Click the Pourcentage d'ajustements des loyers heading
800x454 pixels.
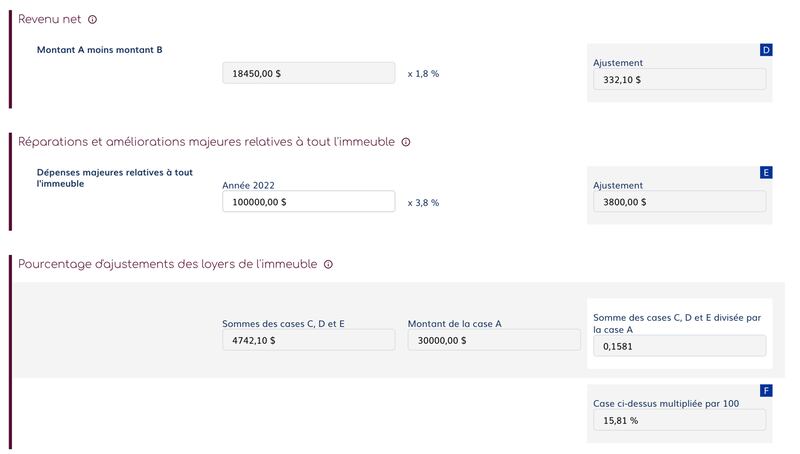pyautogui.click(x=167, y=265)
